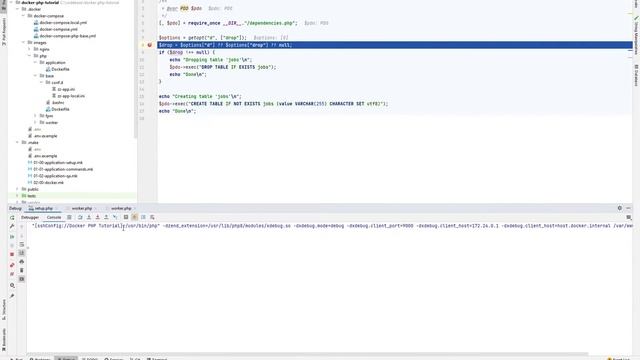
Task: Click bottom icon in console side toolbar
Action: [x=22, y=279]
